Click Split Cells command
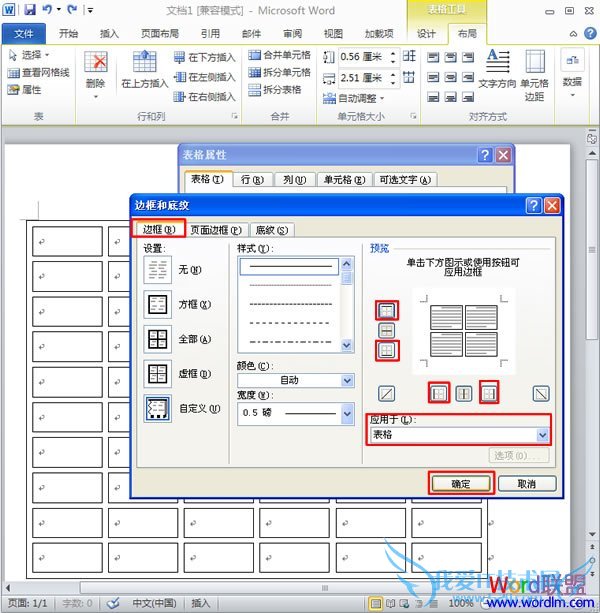Image resolution: width=600 pixels, height=613 pixels. [x=279, y=72]
